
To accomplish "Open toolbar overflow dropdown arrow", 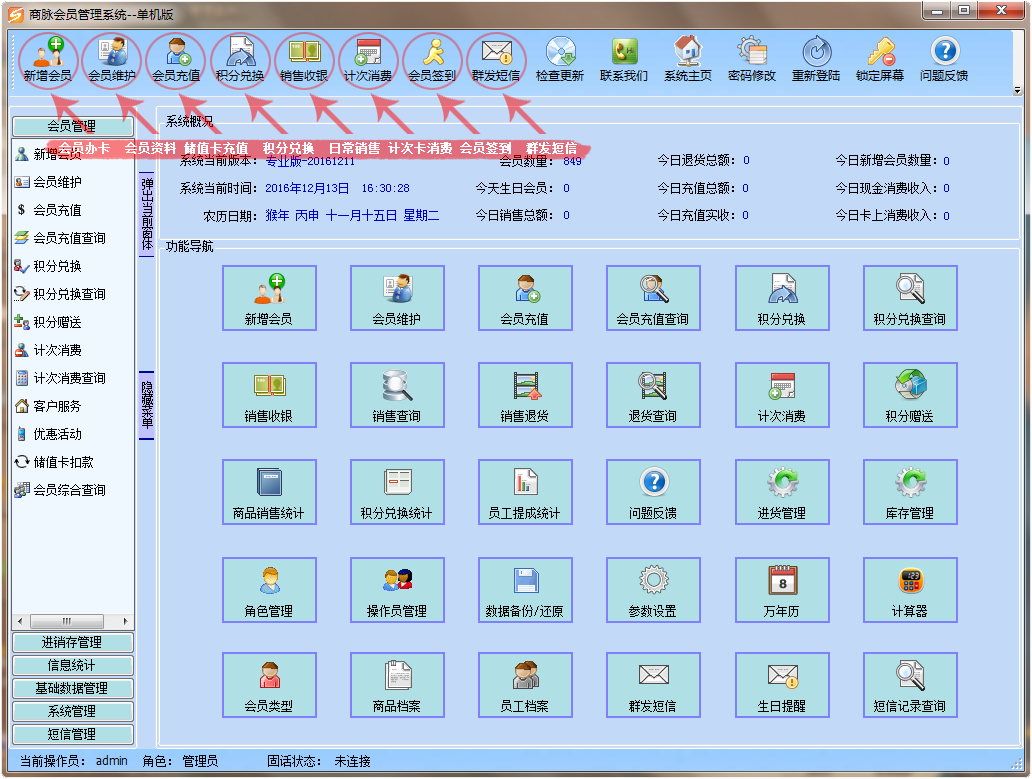I will [x=1018, y=91].
